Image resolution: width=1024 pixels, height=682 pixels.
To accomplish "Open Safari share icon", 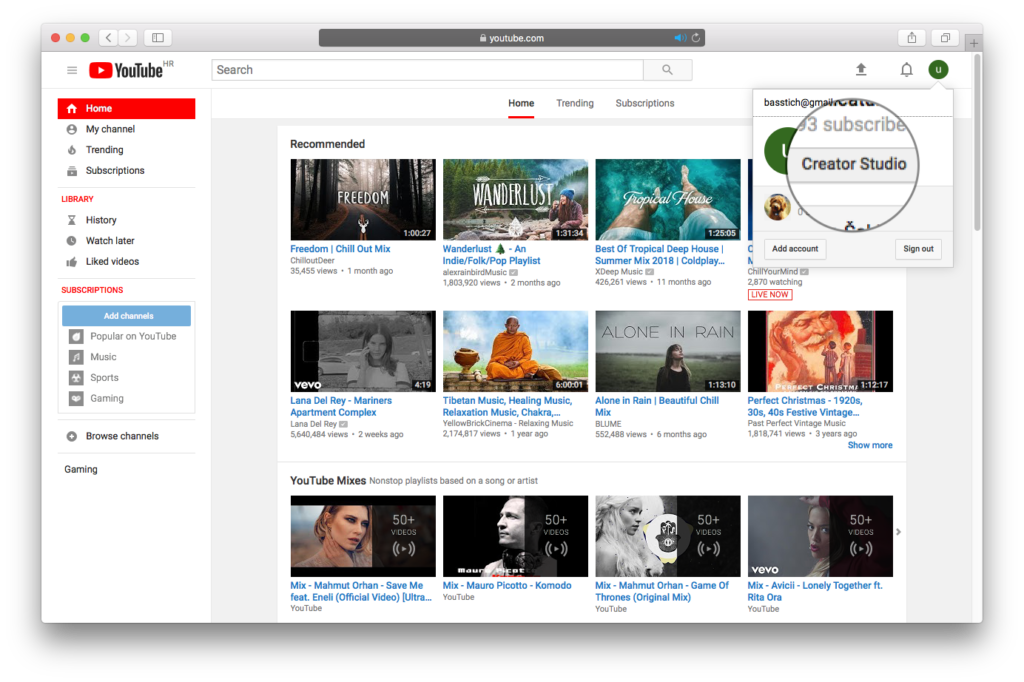I will pyautogui.click(x=911, y=38).
